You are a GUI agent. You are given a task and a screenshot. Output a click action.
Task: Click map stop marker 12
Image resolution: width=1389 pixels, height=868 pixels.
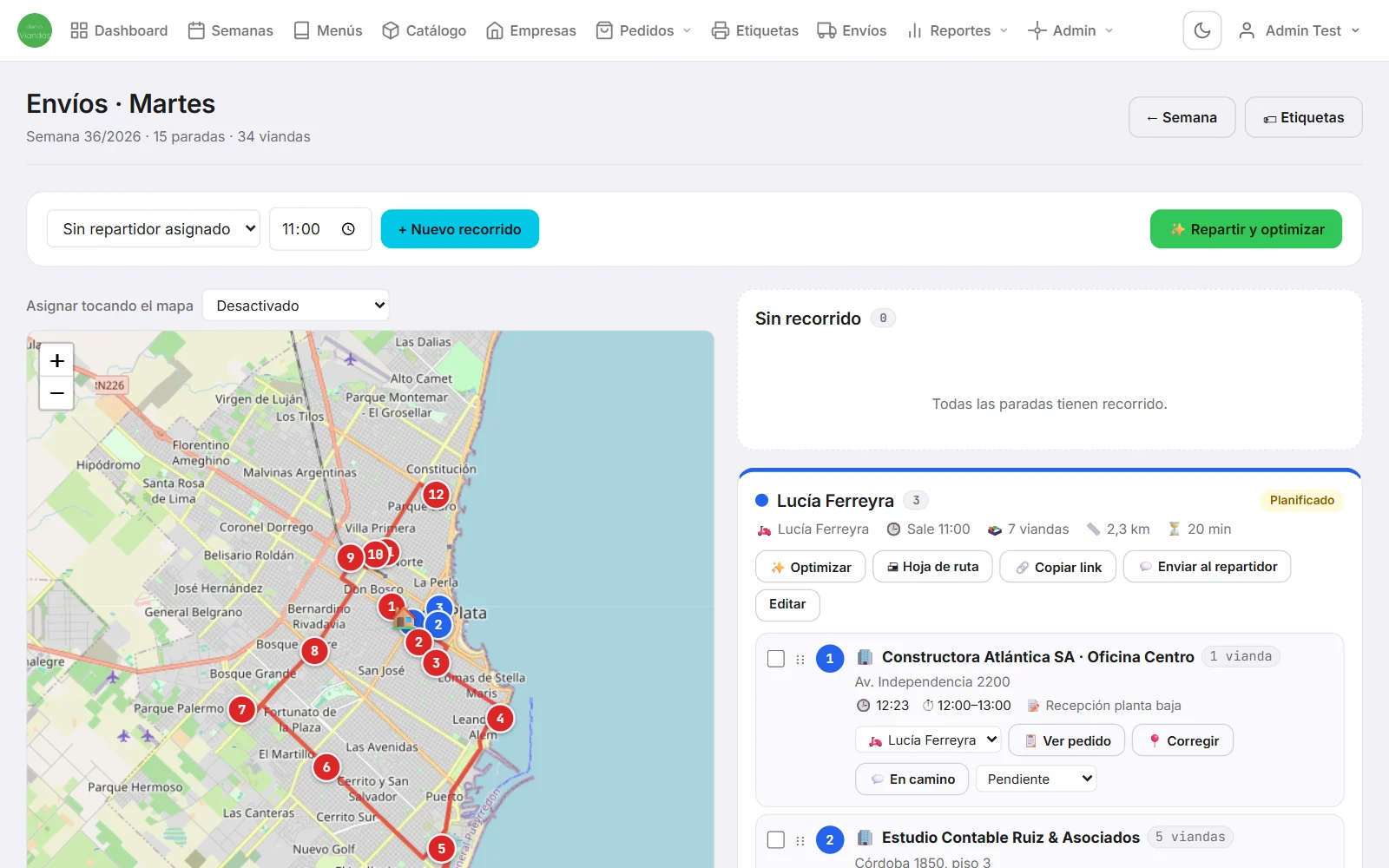pos(436,494)
